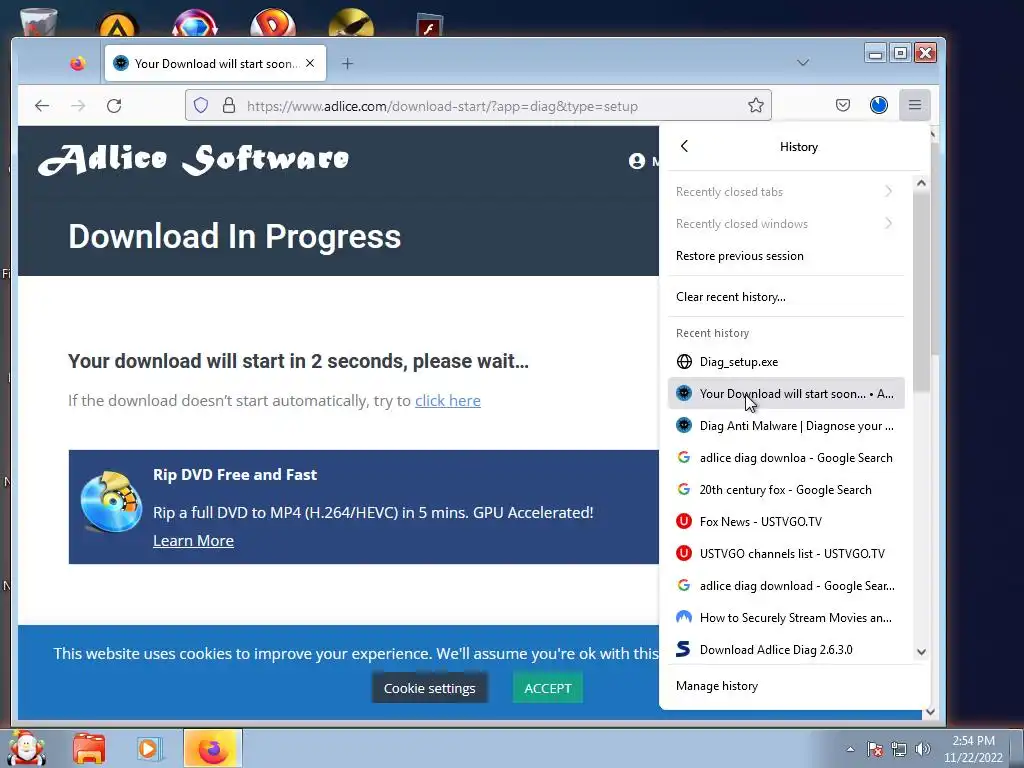1024x768 pixels.
Task: Open Diag_setup.exe history entry
Action: point(786,361)
